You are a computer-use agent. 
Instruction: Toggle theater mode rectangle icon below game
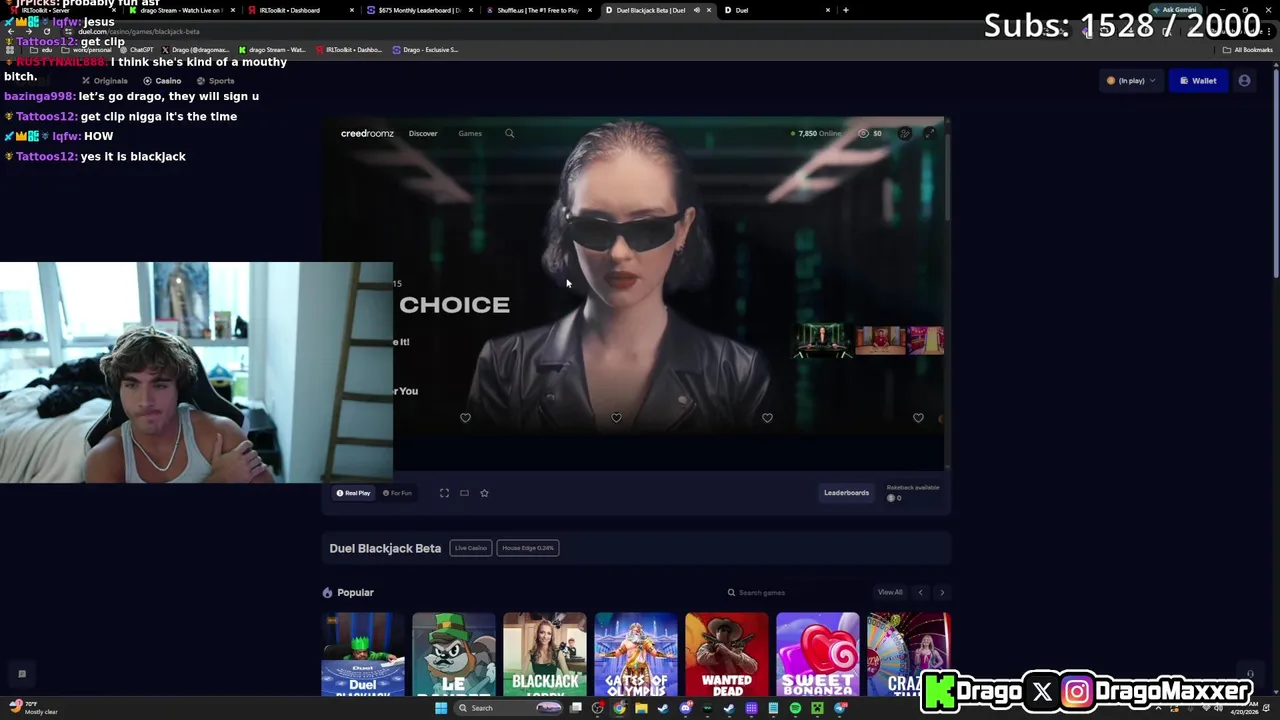tap(464, 493)
